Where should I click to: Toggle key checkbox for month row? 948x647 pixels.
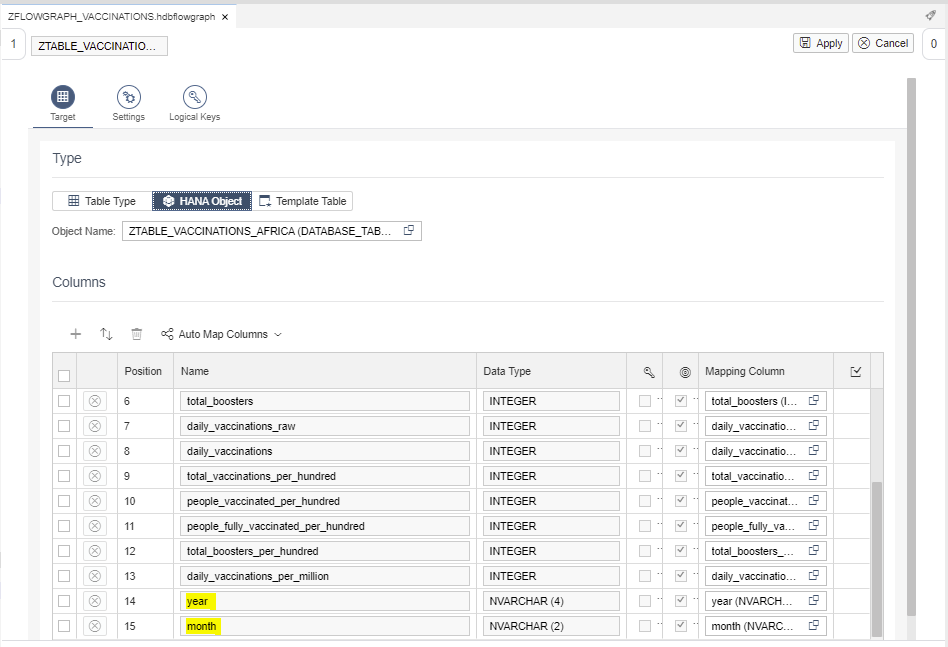645,626
